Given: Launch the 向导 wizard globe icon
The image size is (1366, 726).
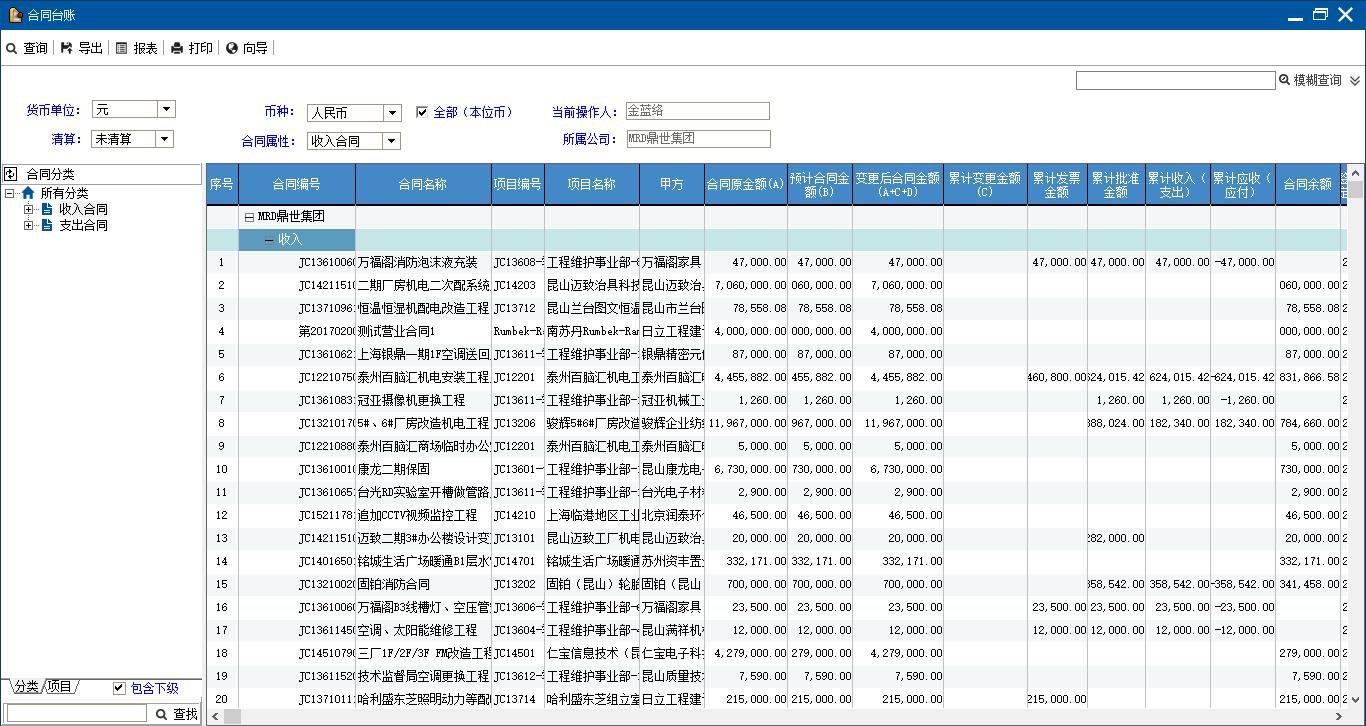Looking at the screenshot, I should pos(232,48).
